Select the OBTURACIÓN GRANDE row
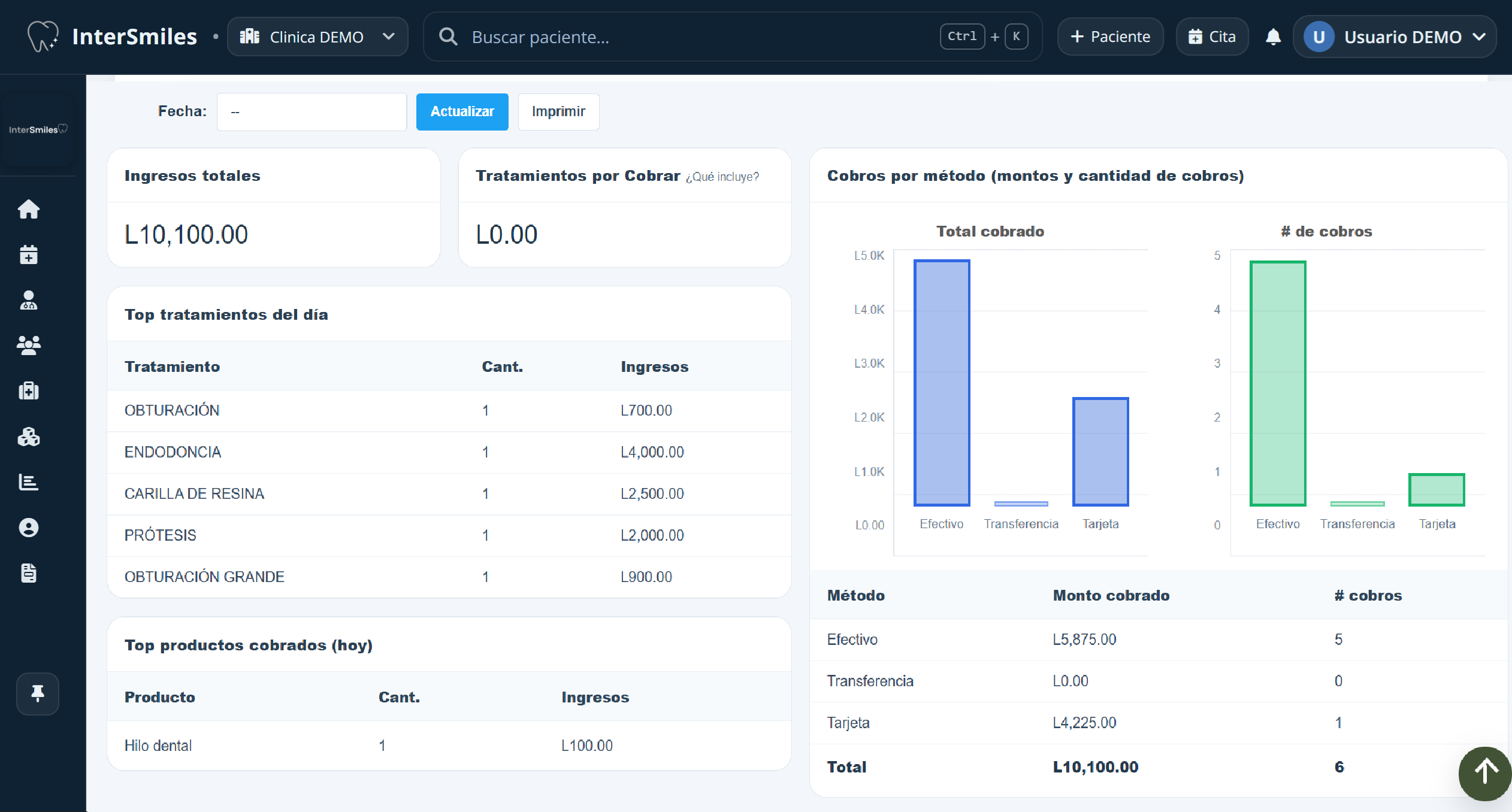The height and width of the screenshot is (812, 1512). (449, 577)
